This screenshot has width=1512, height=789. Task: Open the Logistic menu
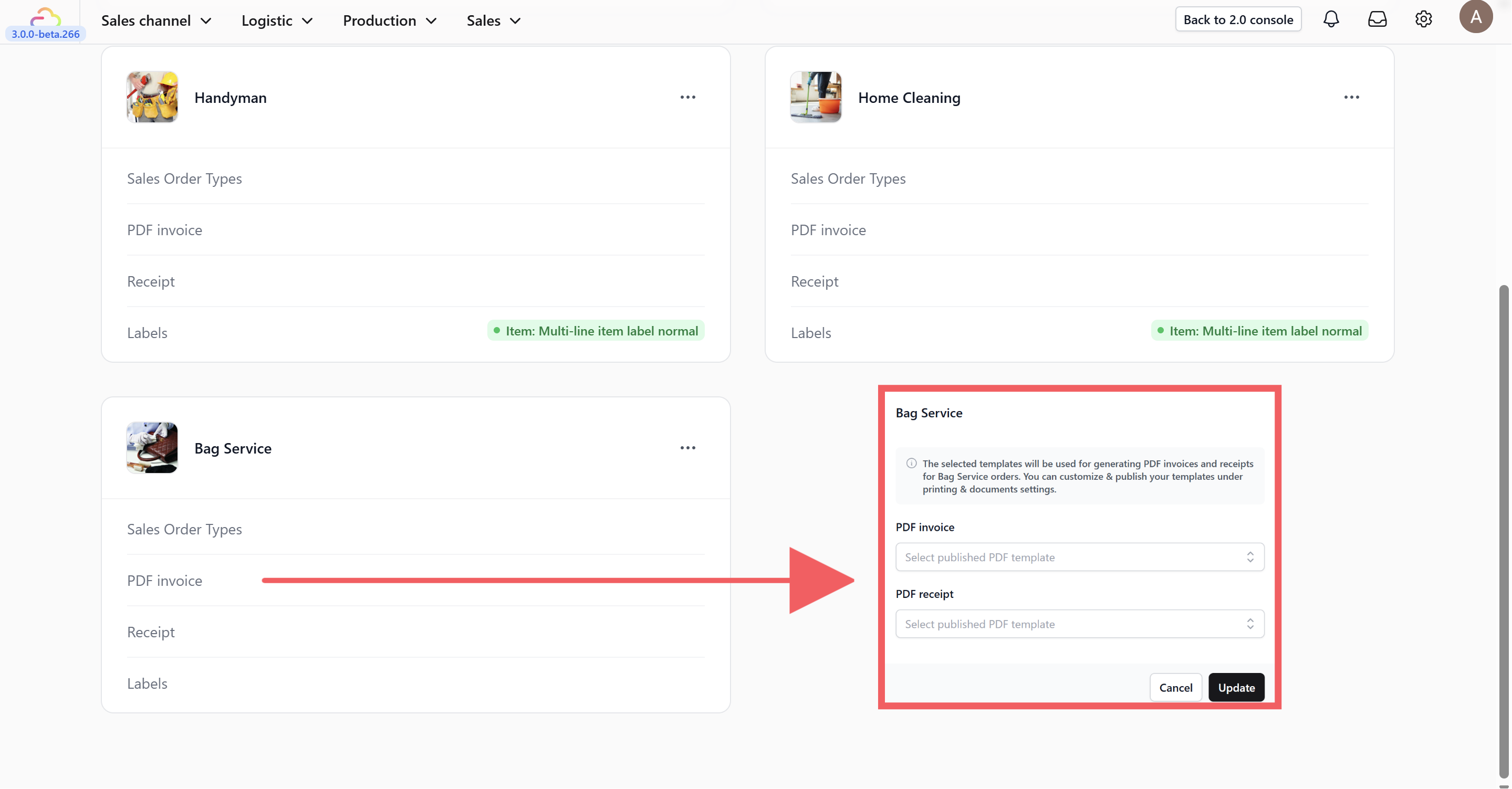276,20
